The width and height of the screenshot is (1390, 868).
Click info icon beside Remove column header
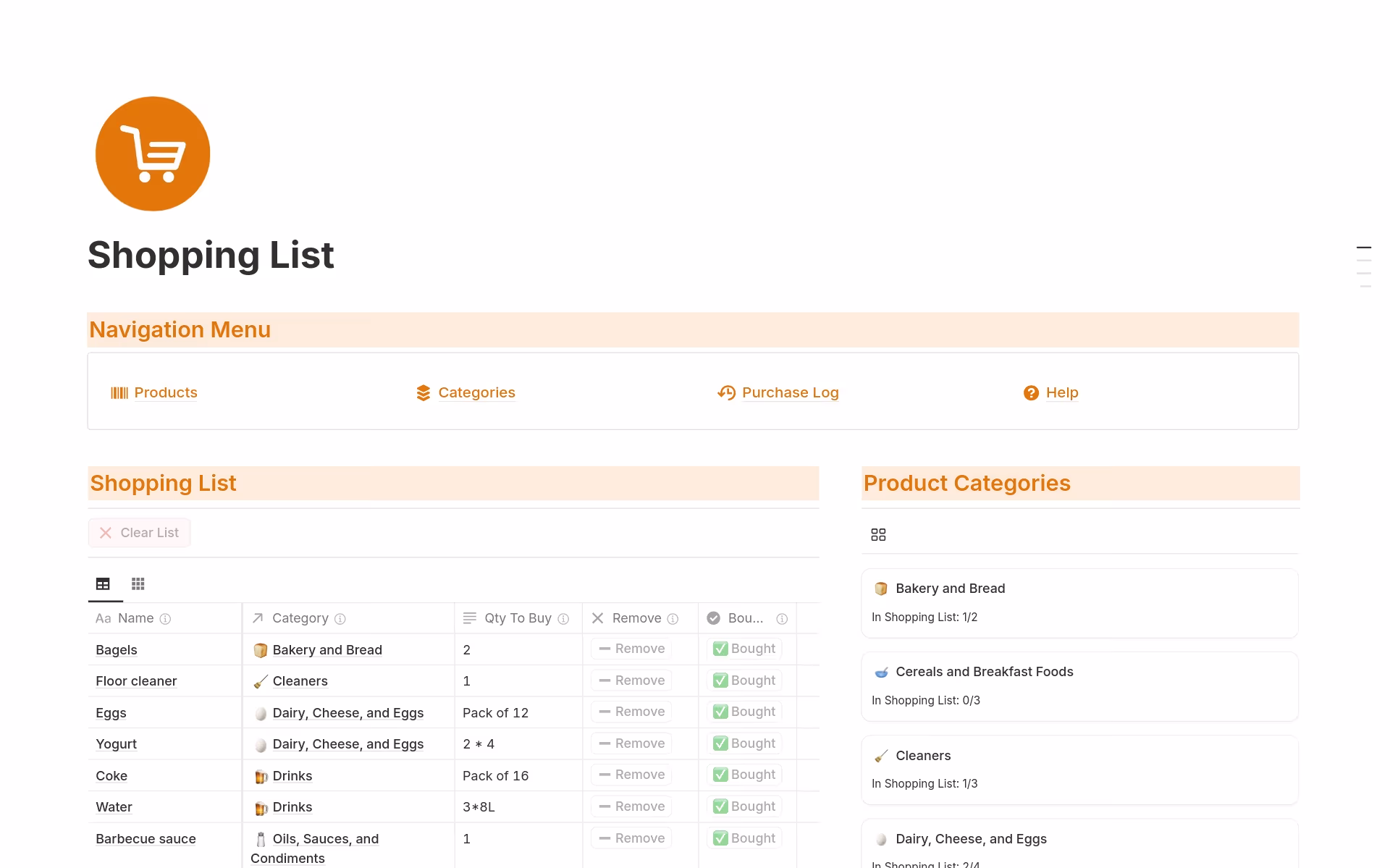[673, 619]
